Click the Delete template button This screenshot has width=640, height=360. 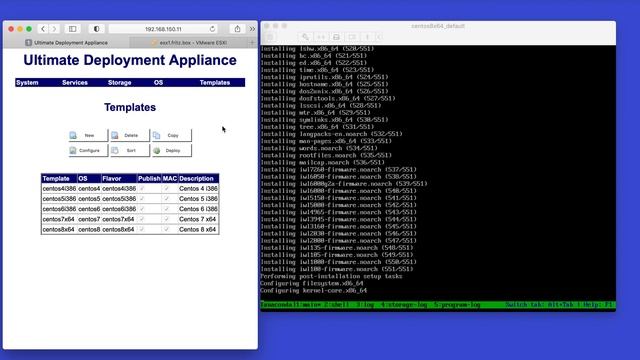point(130,135)
